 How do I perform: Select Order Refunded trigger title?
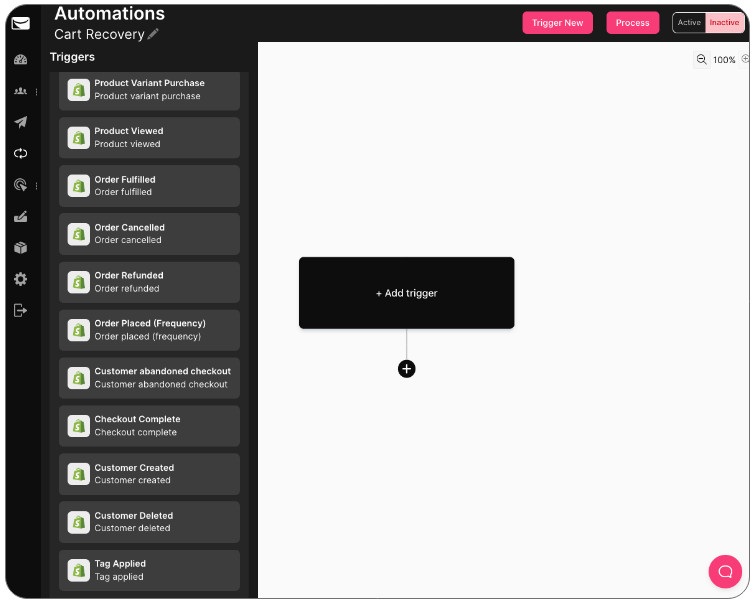coord(129,275)
